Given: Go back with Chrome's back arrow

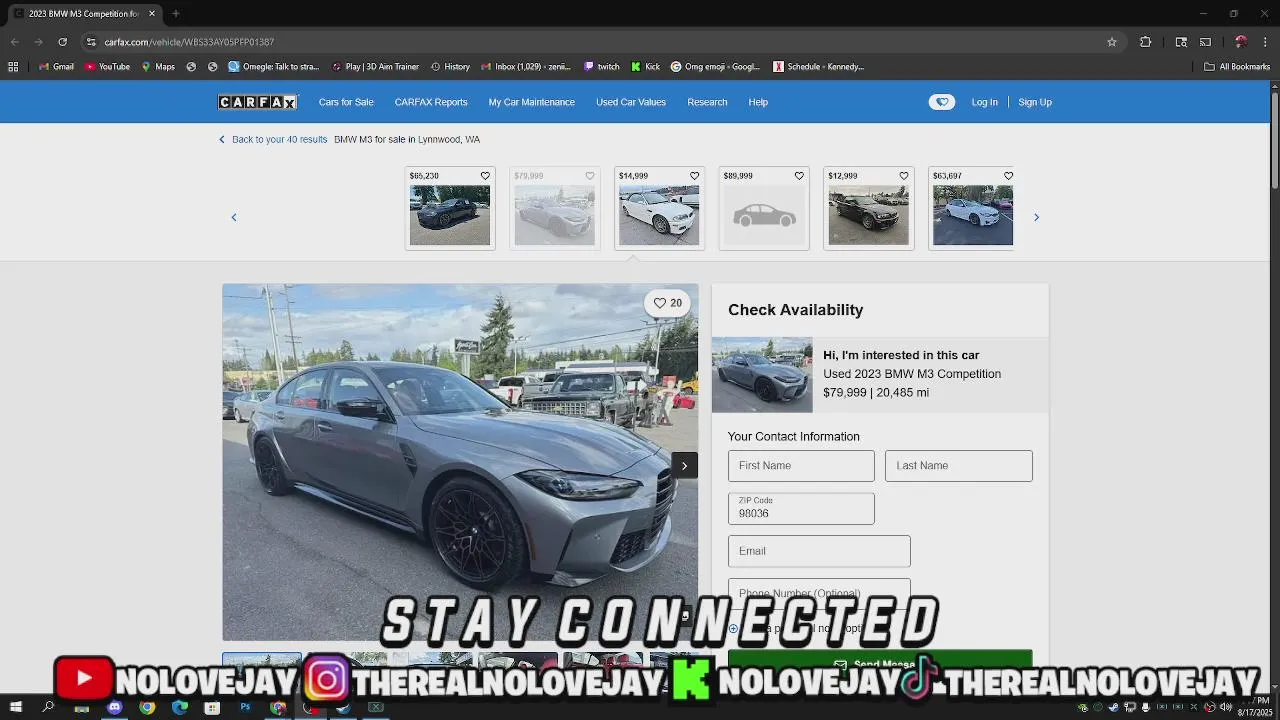Looking at the screenshot, I should (14, 42).
